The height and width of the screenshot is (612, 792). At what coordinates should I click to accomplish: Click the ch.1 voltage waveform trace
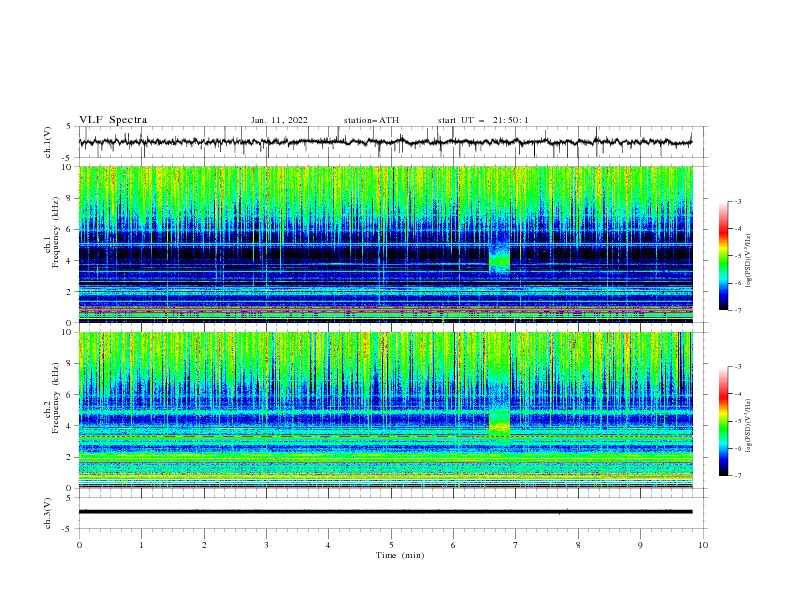(385, 142)
